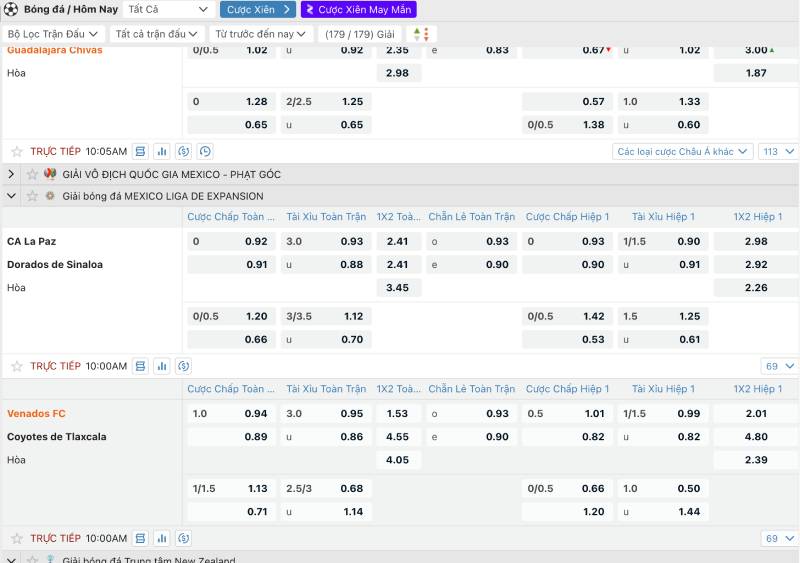Screen dimensions: 800x563
Task: Collapse the MEXICO LIGA DE EXPANSION section
Action: tap(12, 197)
